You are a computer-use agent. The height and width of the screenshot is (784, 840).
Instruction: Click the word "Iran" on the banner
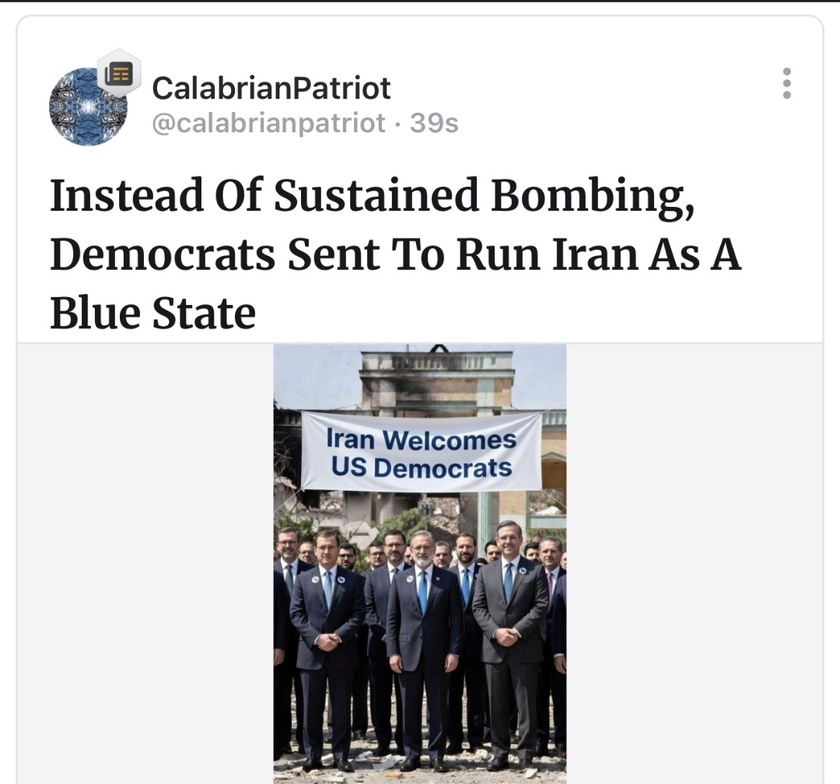(x=351, y=439)
